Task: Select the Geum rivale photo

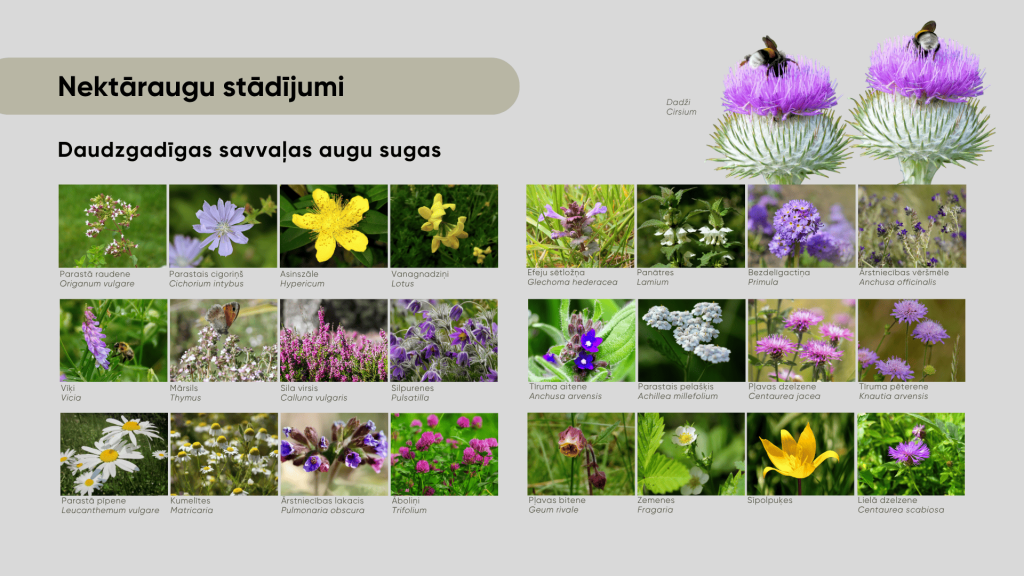Action: tap(580, 454)
